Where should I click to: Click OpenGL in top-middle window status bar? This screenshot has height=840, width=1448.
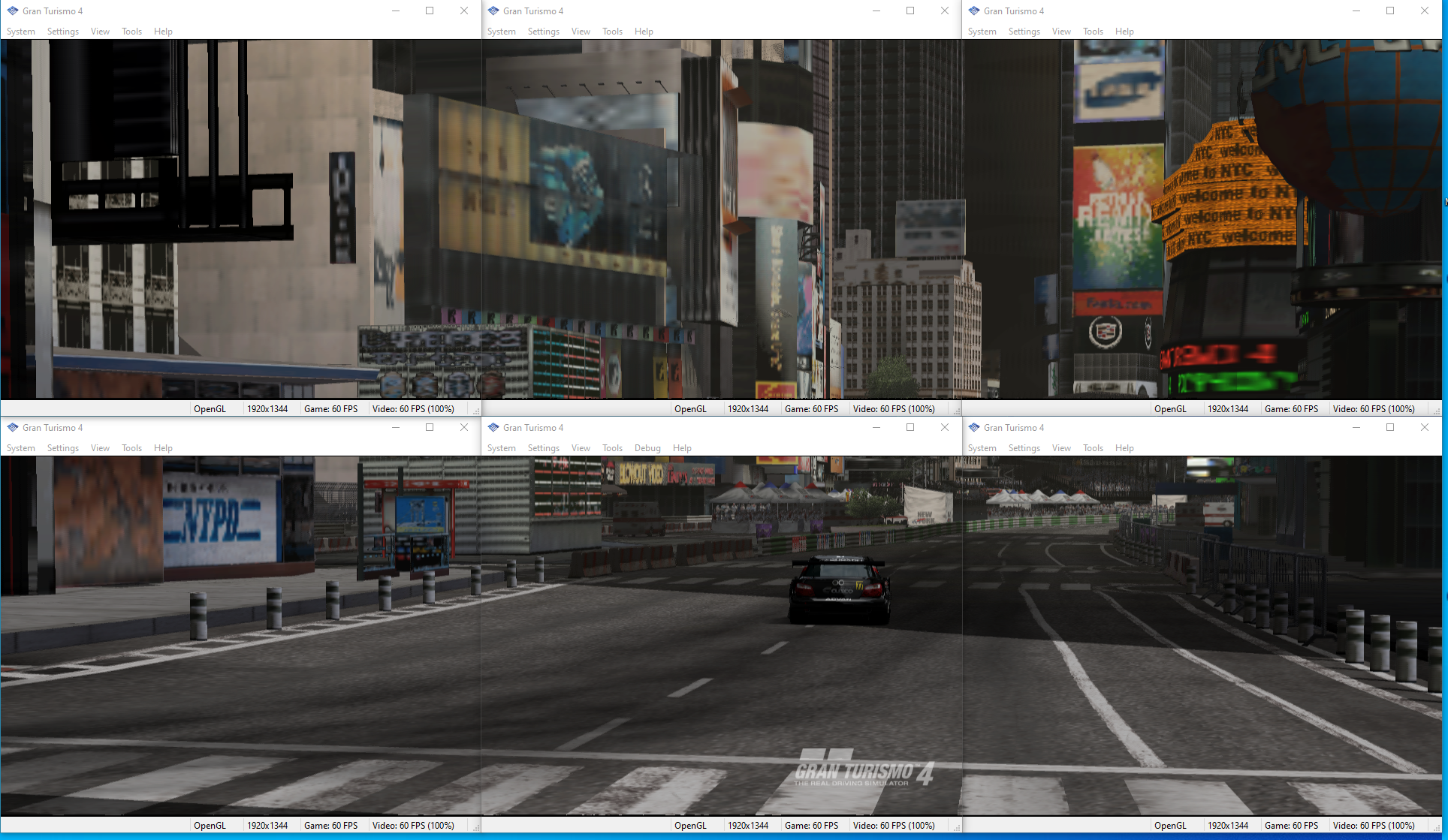click(x=690, y=409)
